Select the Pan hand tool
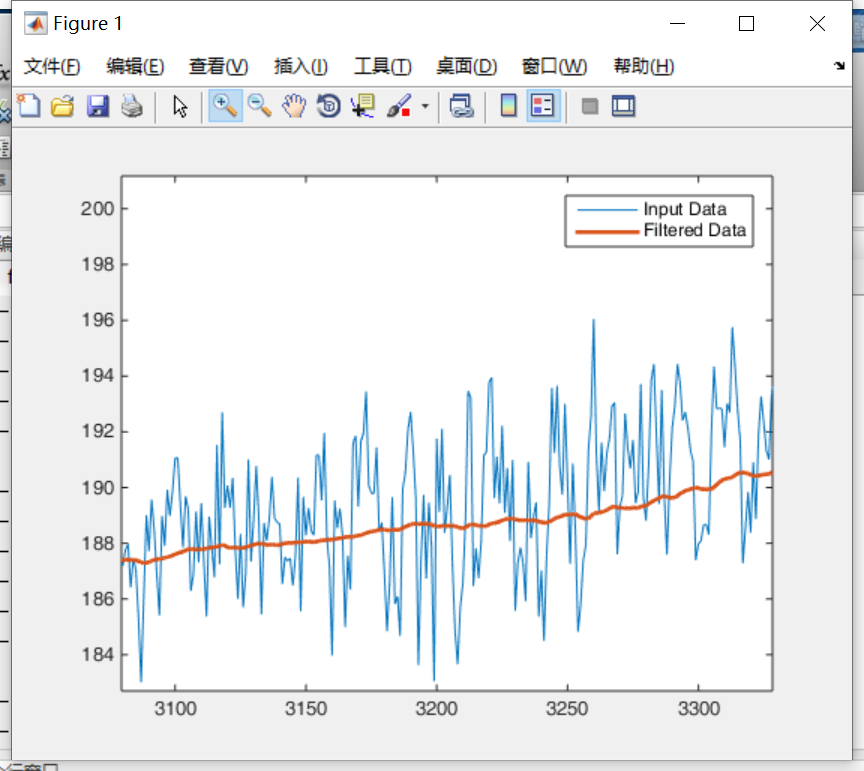The height and width of the screenshot is (771, 864). tap(293, 106)
